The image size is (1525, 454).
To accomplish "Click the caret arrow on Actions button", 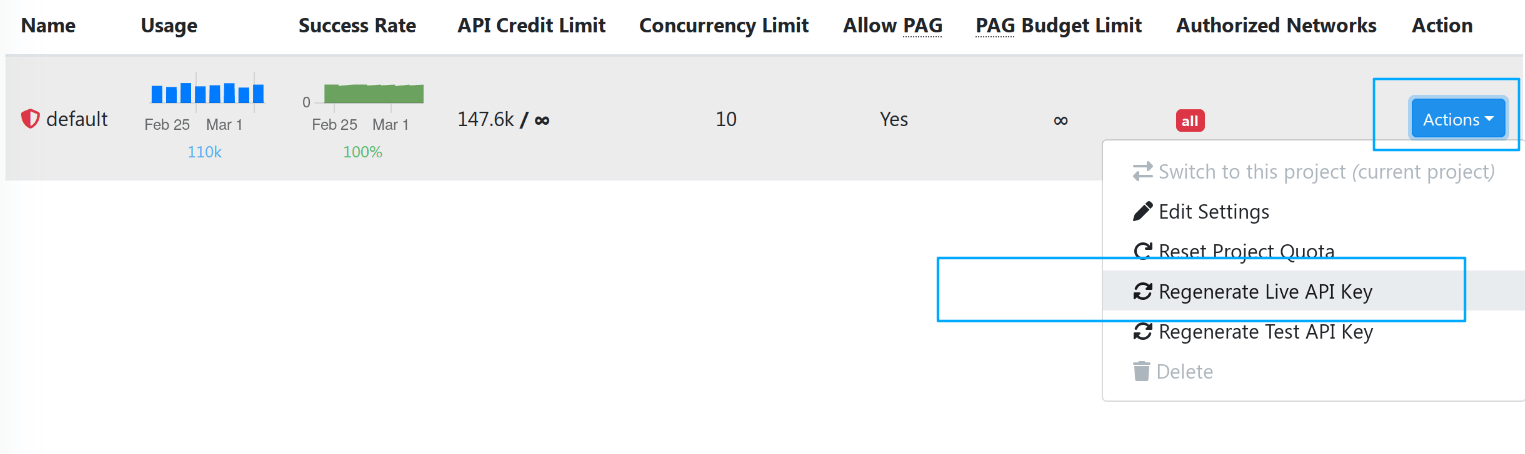I will pyautogui.click(x=1489, y=120).
